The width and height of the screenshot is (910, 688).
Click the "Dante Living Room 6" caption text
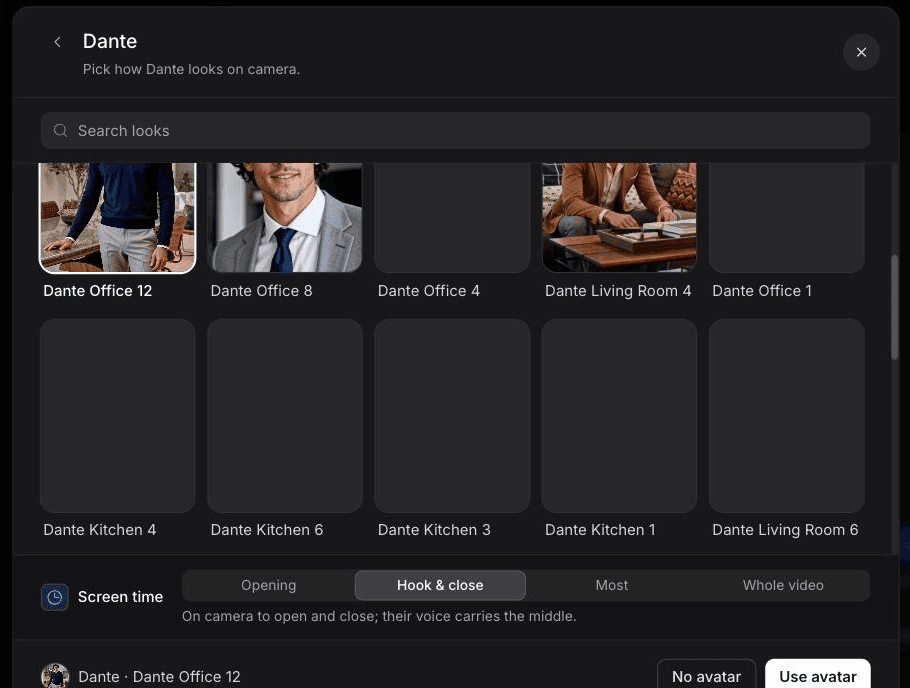click(x=785, y=530)
